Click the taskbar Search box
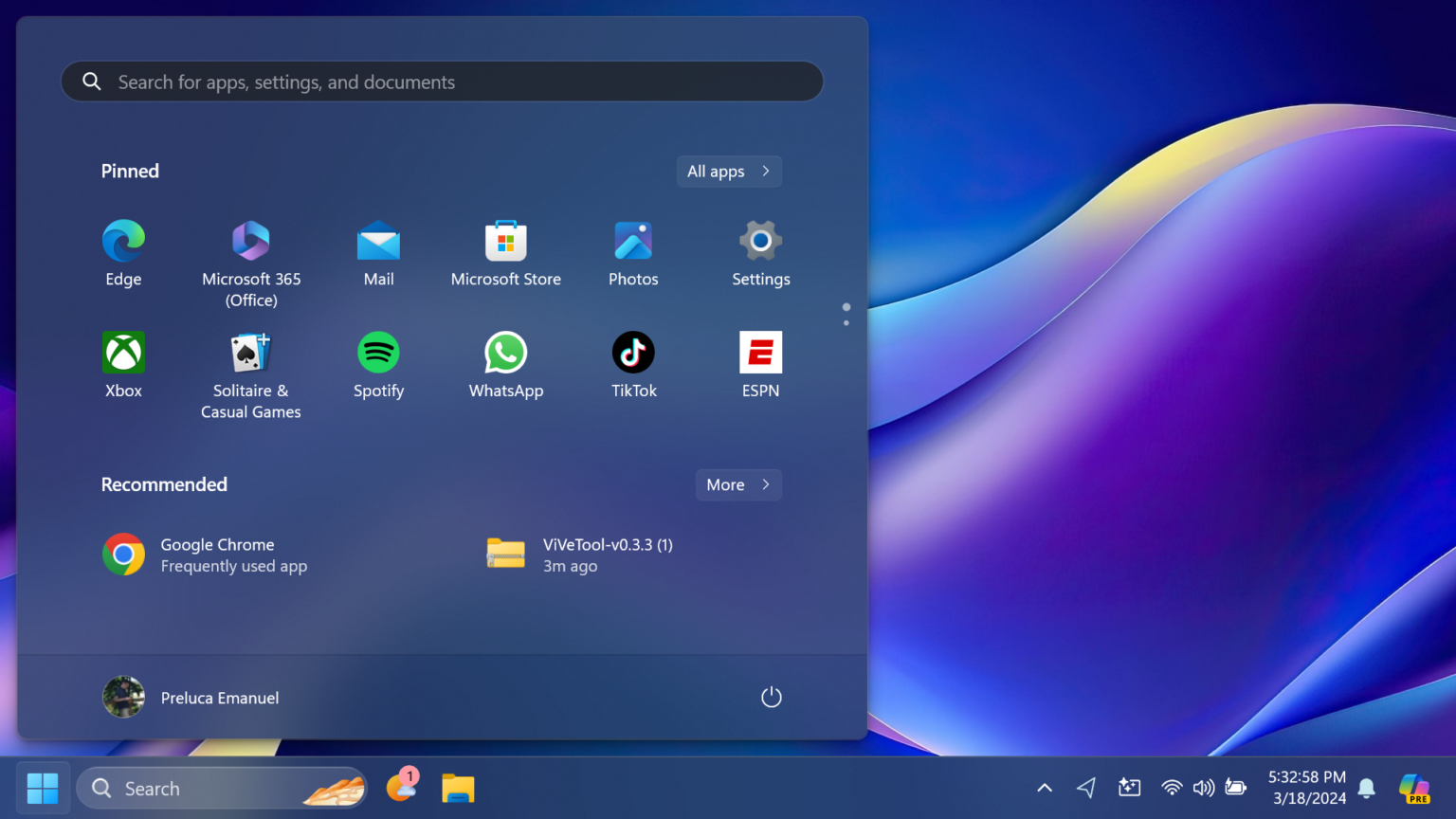 (x=222, y=788)
